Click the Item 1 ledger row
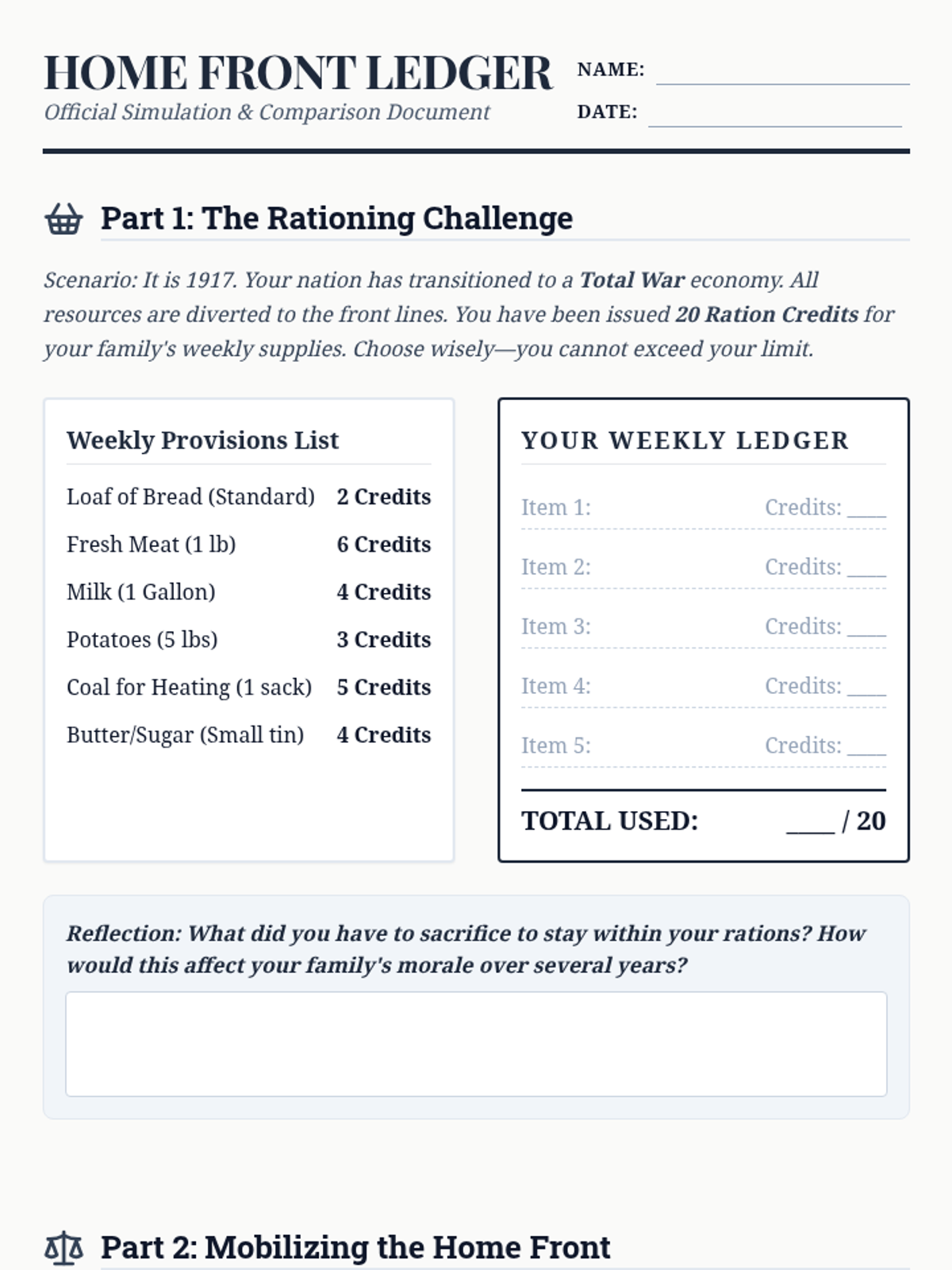 [x=704, y=507]
